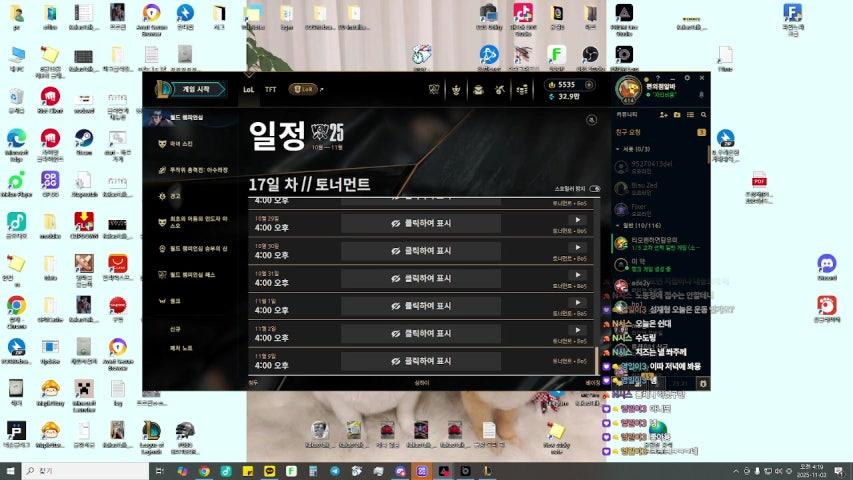Toggle the 스포일러 방지 spoiler switch
This screenshot has width=853, height=480.
[x=595, y=188]
